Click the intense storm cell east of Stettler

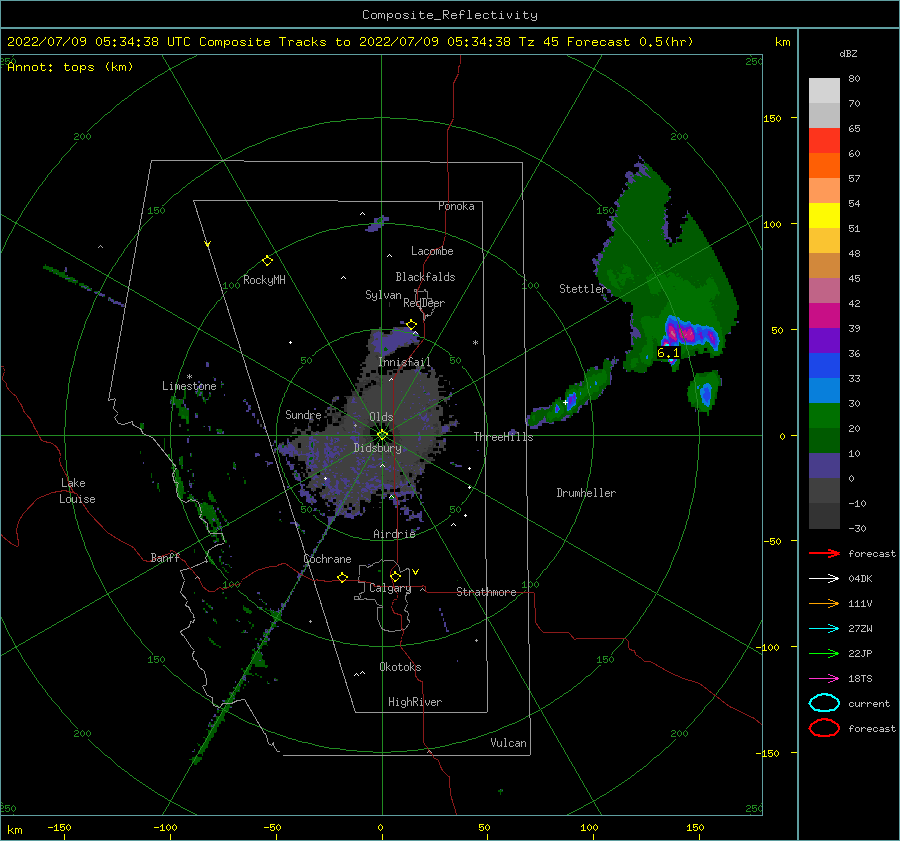(691, 333)
